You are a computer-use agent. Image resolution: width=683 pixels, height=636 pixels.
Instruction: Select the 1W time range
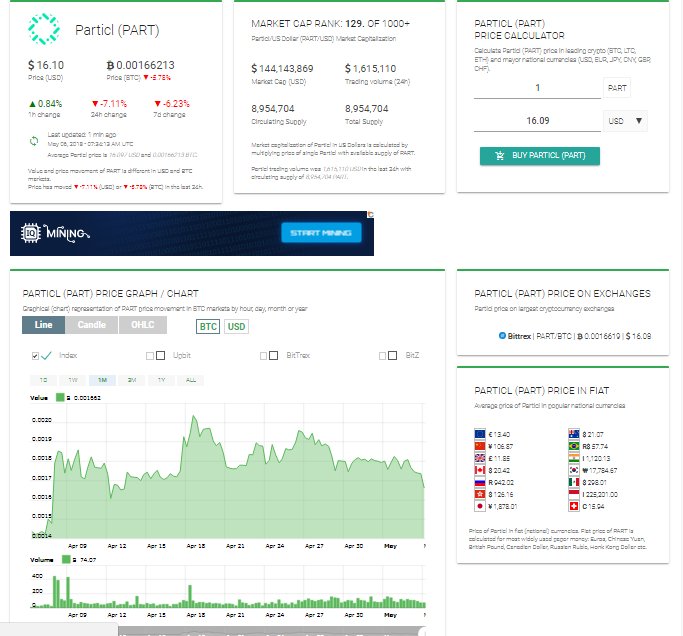point(73,380)
